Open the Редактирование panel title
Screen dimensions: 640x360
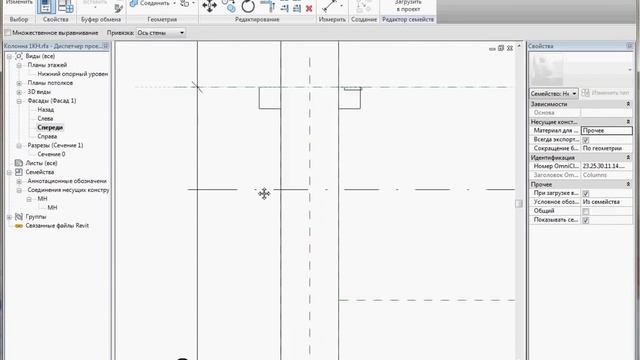click(257, 19)
